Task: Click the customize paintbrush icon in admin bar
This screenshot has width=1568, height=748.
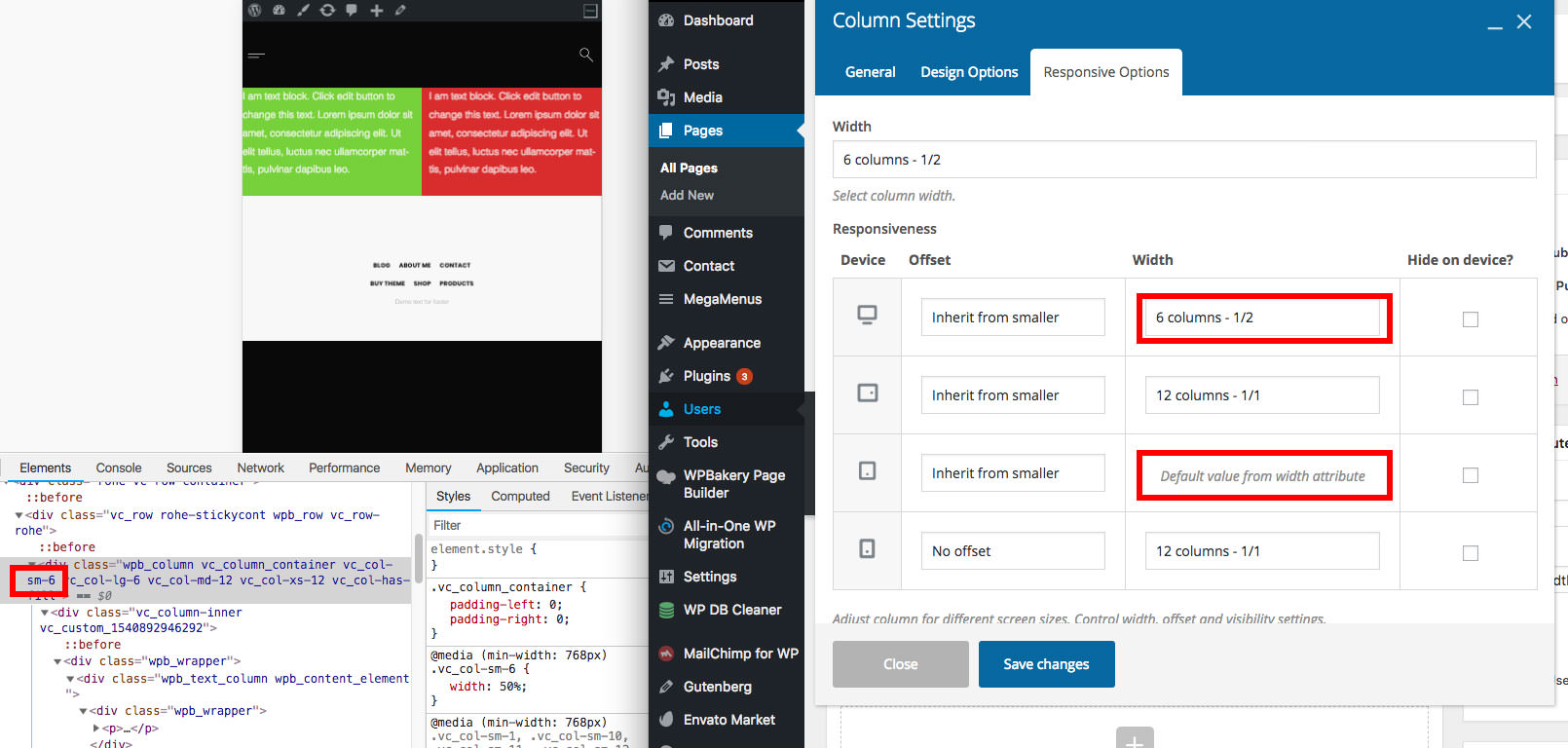Action: point(303,10)
